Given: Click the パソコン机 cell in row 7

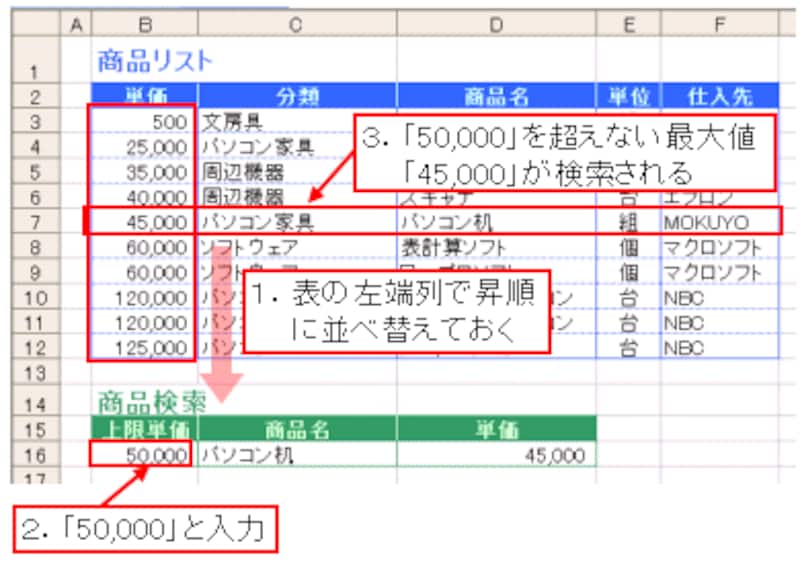Looking at the screenshot, I should [438, 221].
